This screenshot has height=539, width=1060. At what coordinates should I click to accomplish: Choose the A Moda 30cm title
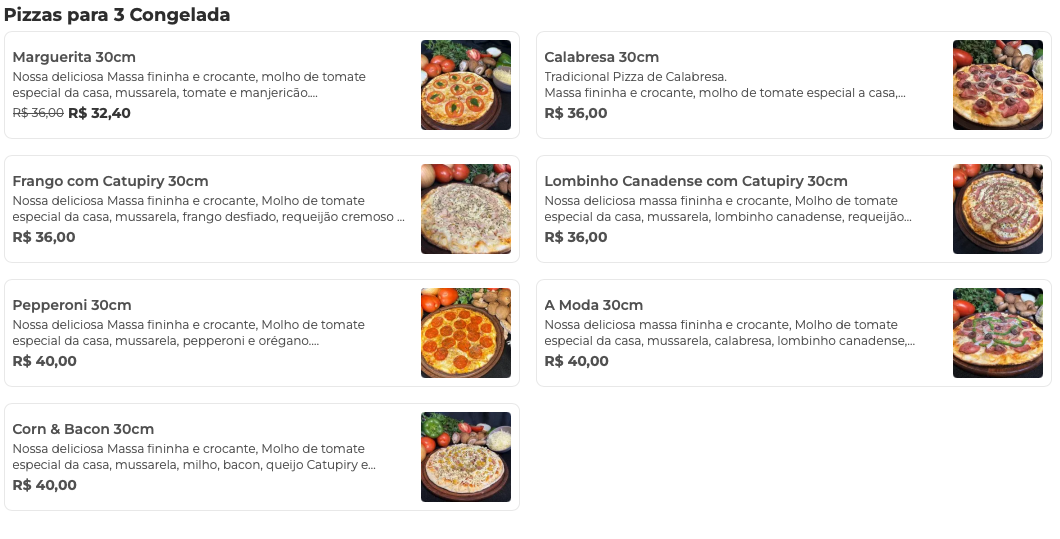click(x=593, y=305)
